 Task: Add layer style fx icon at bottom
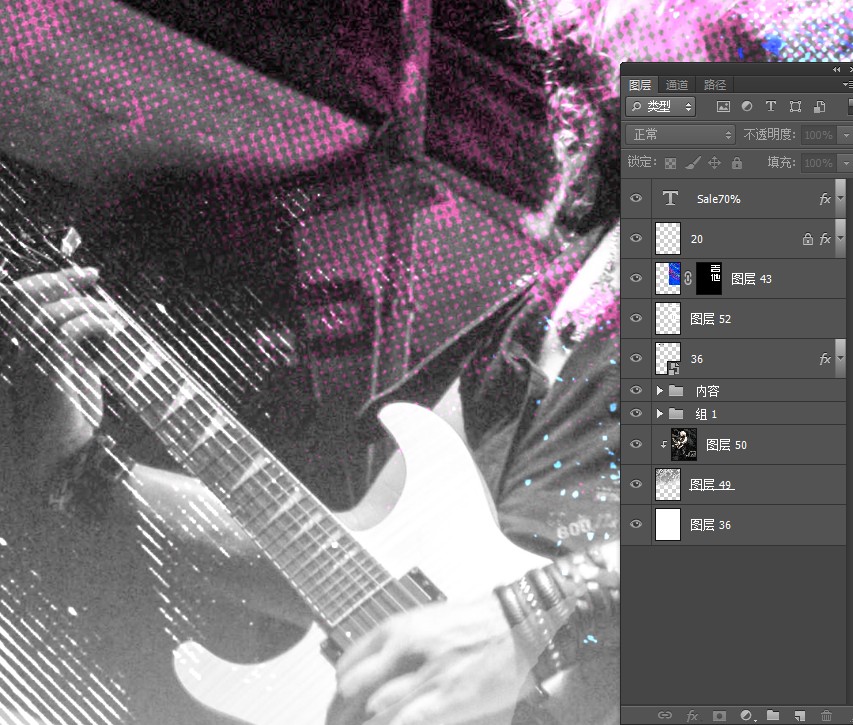692,715
